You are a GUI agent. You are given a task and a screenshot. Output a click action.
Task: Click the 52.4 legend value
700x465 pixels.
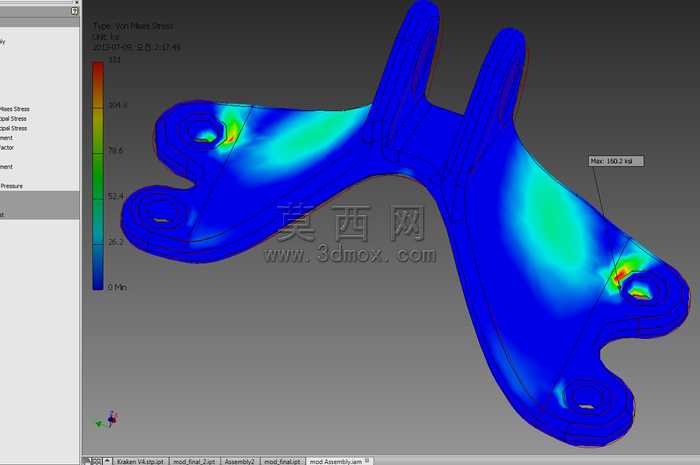(116, 196)
